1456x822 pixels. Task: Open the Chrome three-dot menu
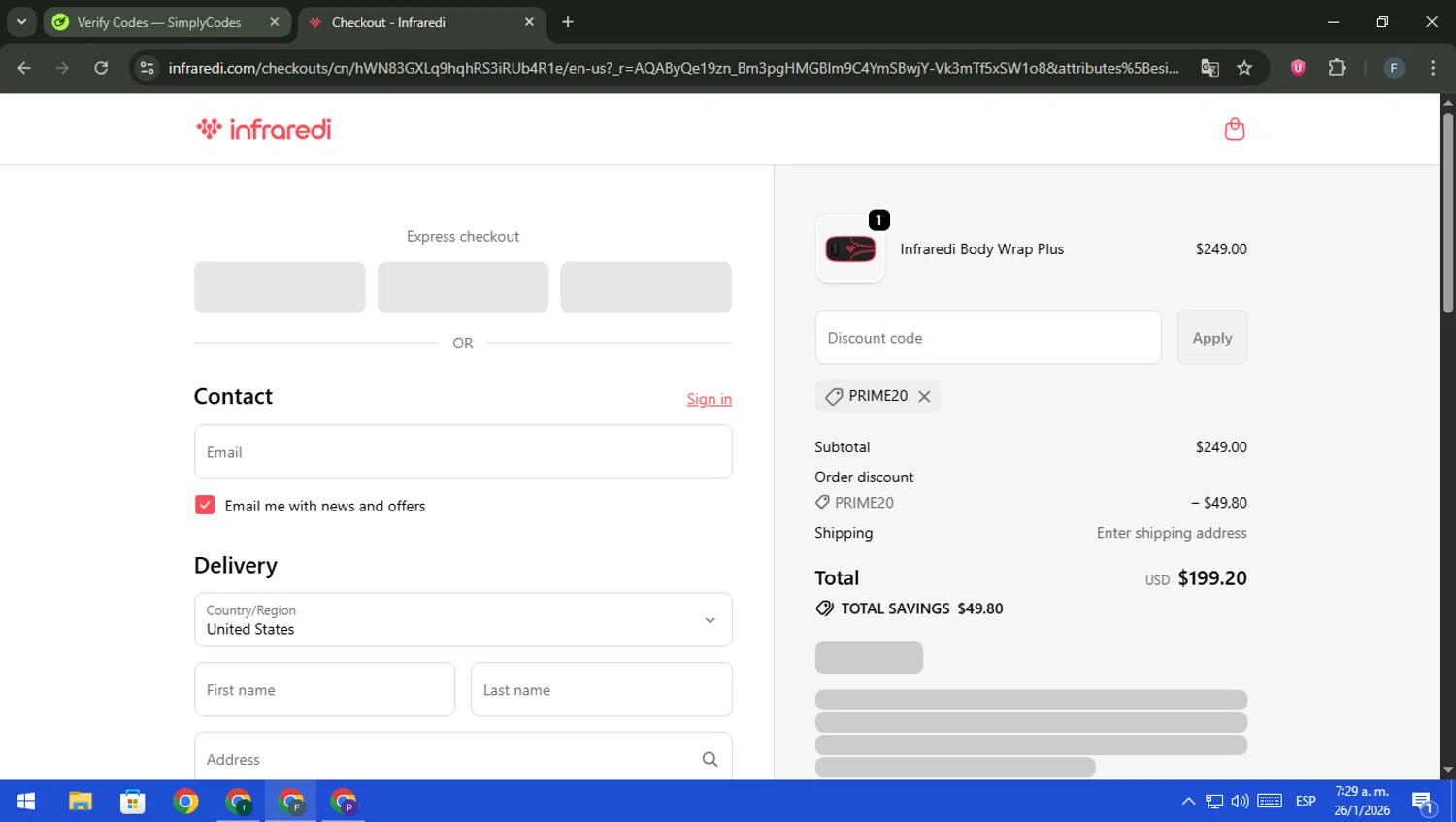(x=1433, y=68)
